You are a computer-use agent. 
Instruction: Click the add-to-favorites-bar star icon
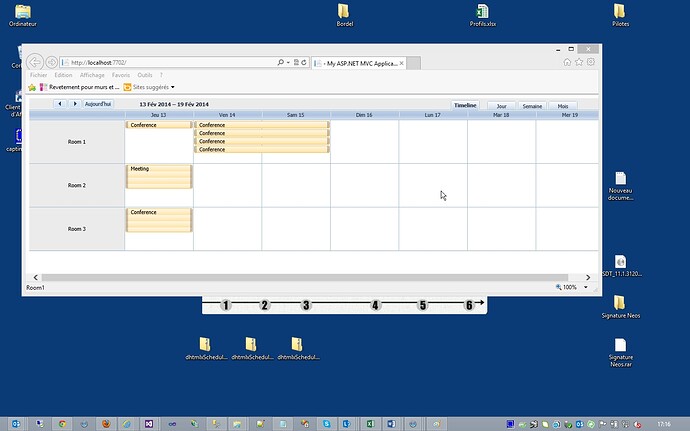[32, 87]
